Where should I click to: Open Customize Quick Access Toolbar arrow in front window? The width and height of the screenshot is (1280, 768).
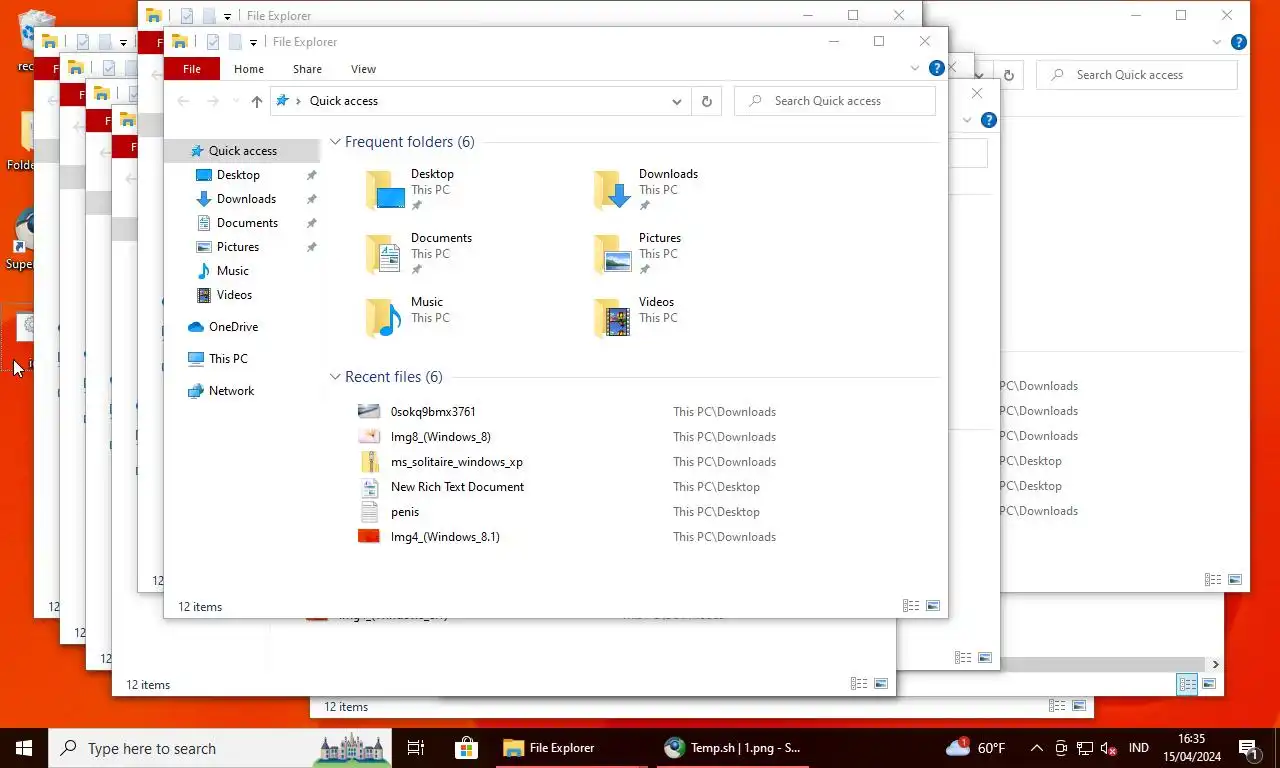click(x=253, y=42)
